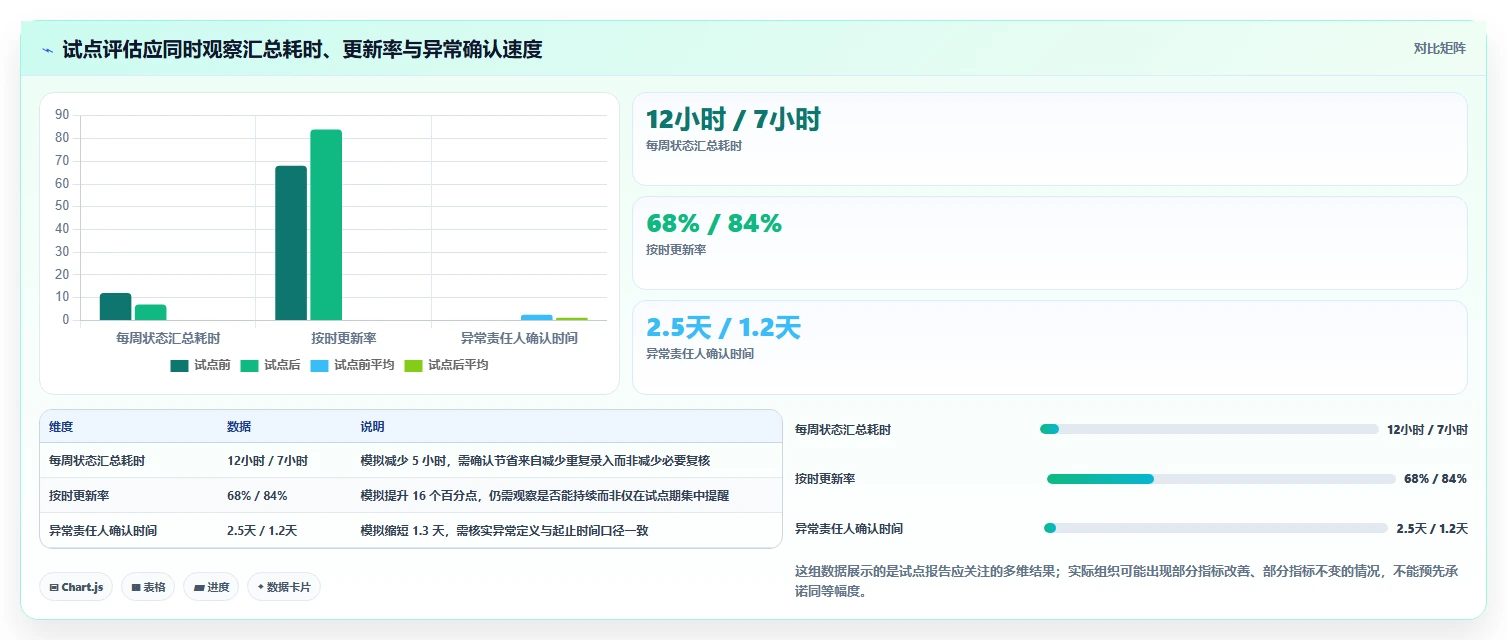Click the lightning icon beside the title
Image resolution: width=1507 pixels, height=640 pixels.
tap(47, 50)
